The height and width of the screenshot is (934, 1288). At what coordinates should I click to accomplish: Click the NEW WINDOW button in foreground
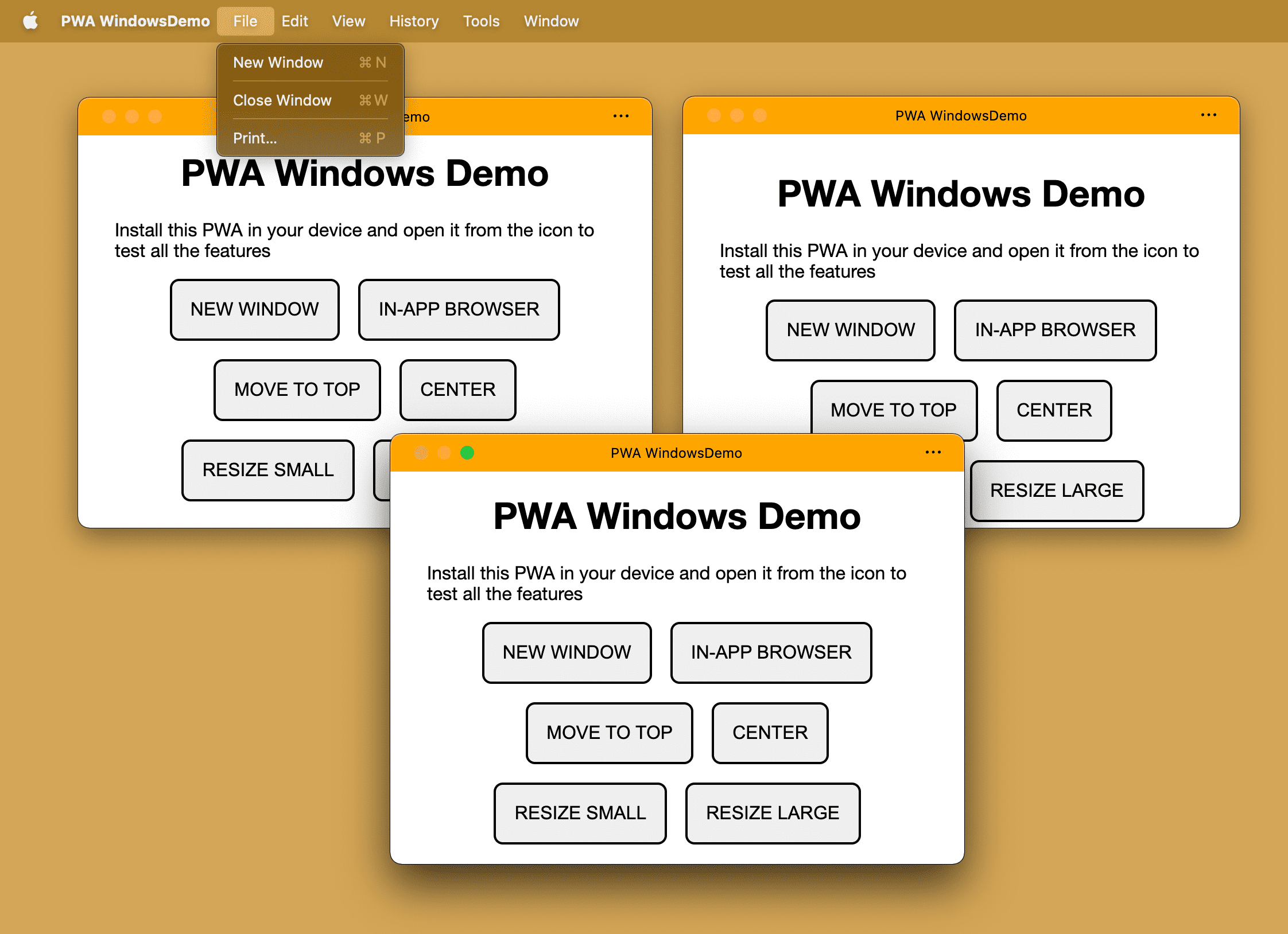567,652
